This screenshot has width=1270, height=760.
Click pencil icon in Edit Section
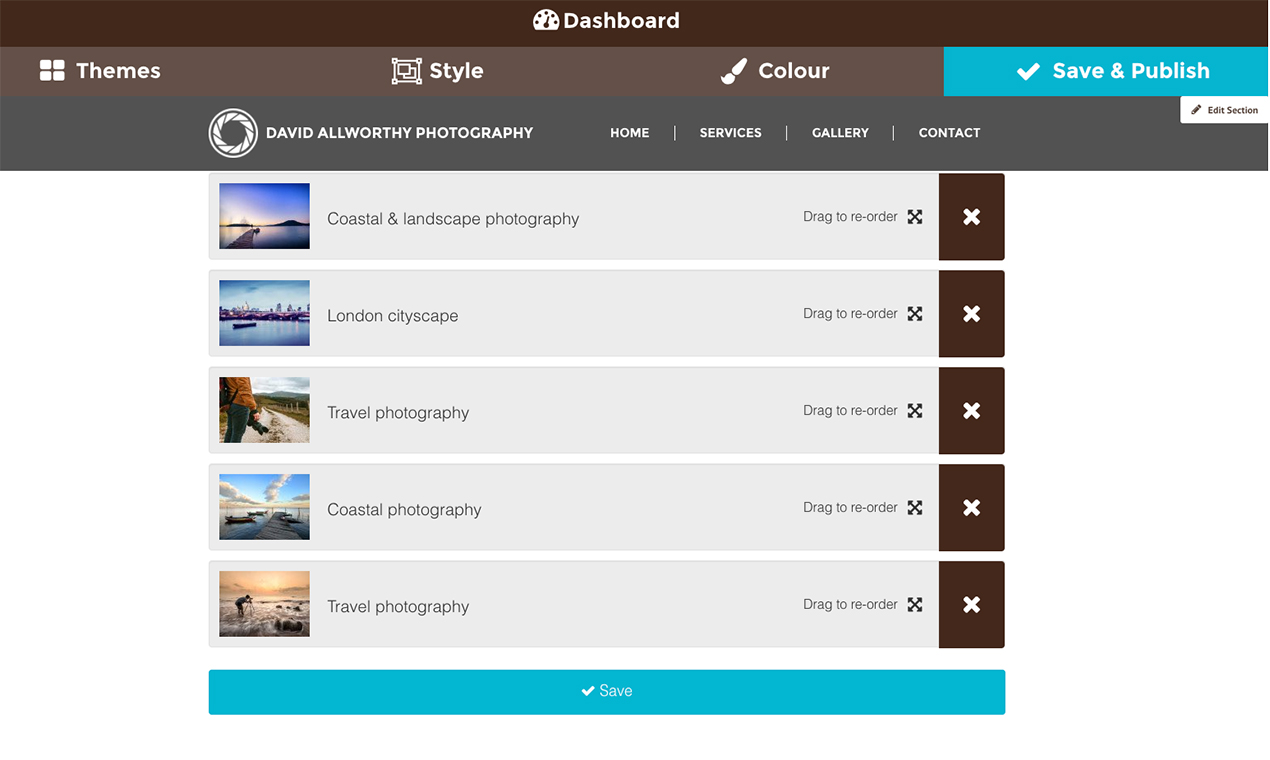[x=1196, y=110]
